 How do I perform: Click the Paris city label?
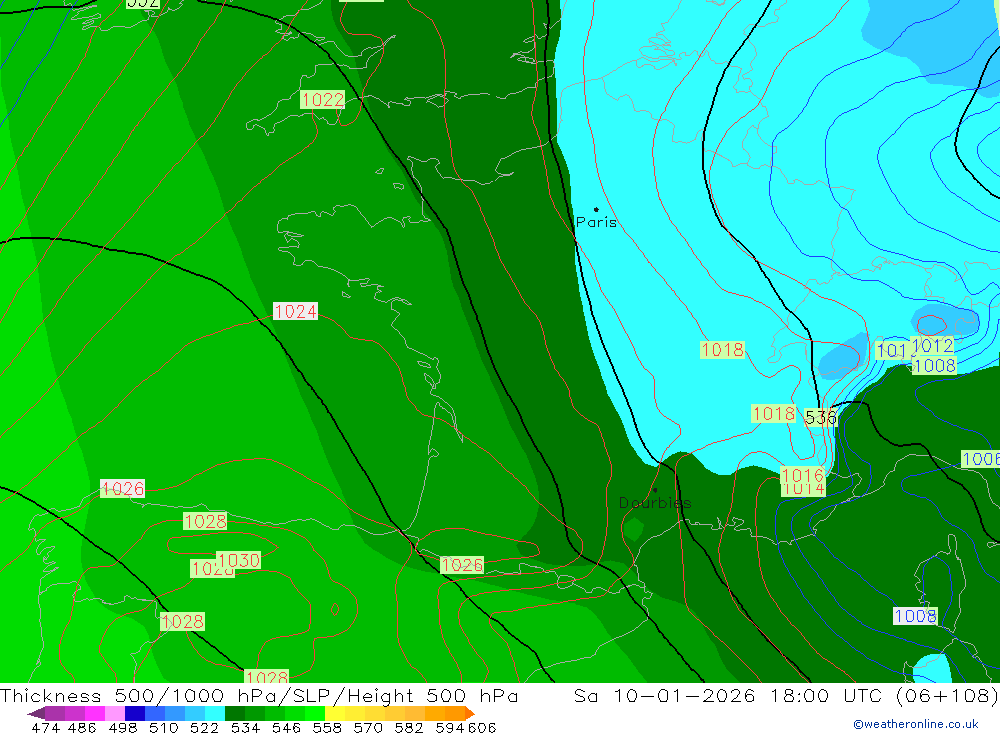click(x=596, y=223)
